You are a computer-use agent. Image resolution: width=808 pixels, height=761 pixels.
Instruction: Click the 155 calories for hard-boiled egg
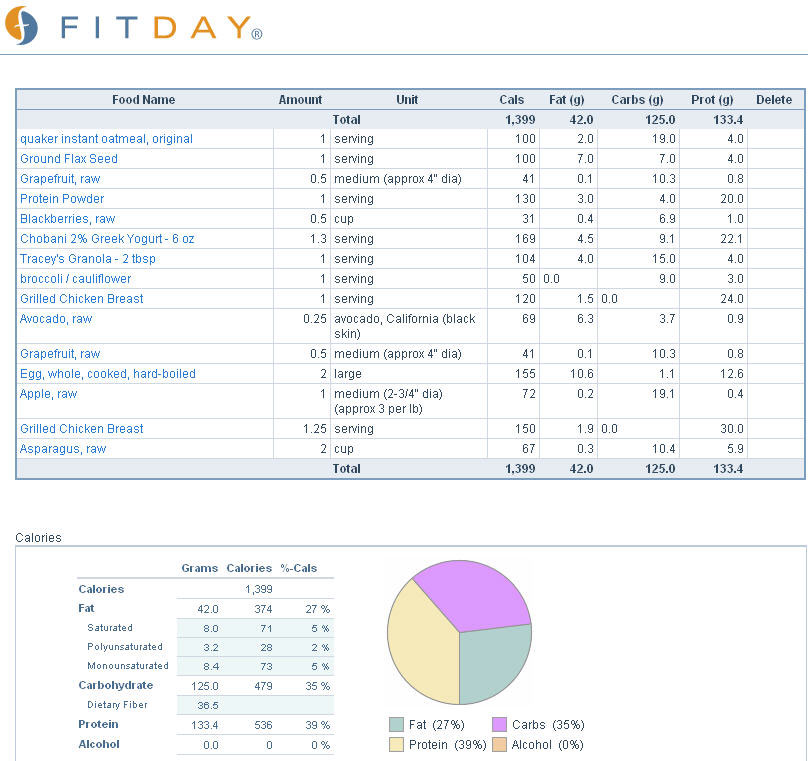(525, 374)
